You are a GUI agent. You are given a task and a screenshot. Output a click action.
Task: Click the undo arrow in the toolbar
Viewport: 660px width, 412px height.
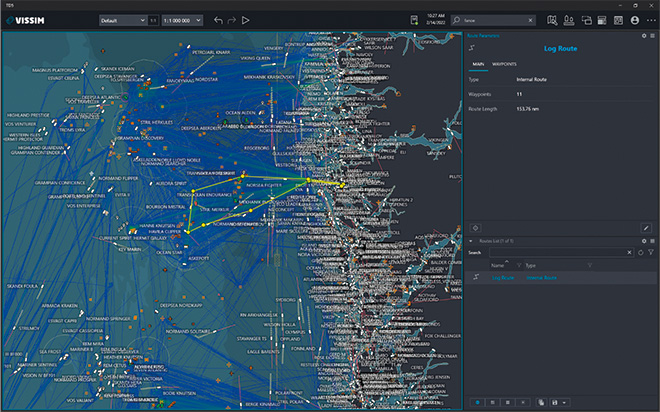coord(218,20)
